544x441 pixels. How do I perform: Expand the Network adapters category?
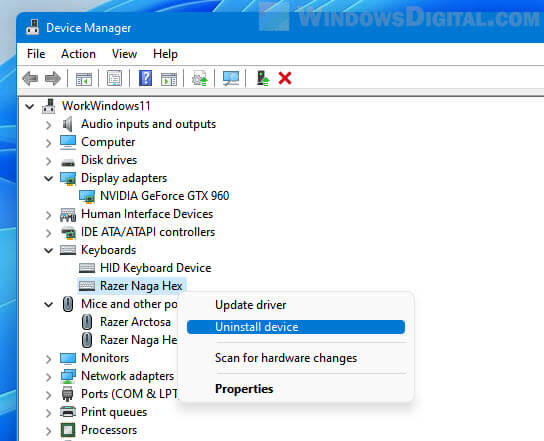[49, 377]
